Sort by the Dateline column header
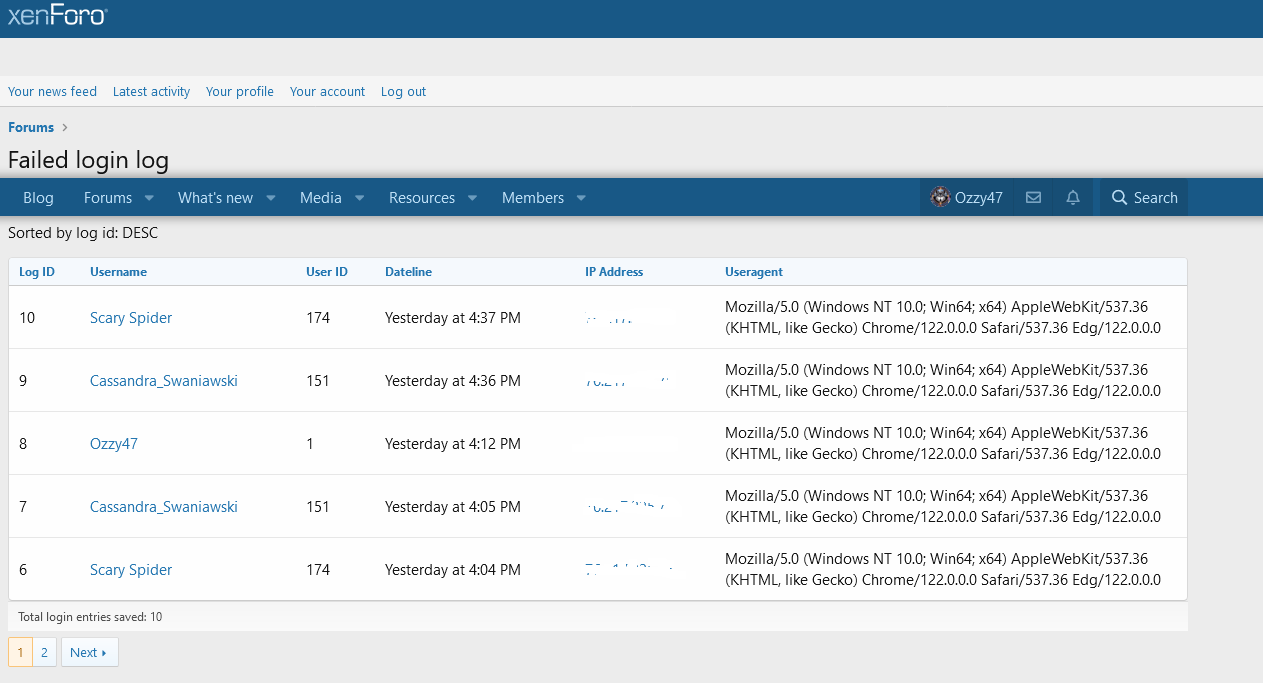 coord(408,272)
